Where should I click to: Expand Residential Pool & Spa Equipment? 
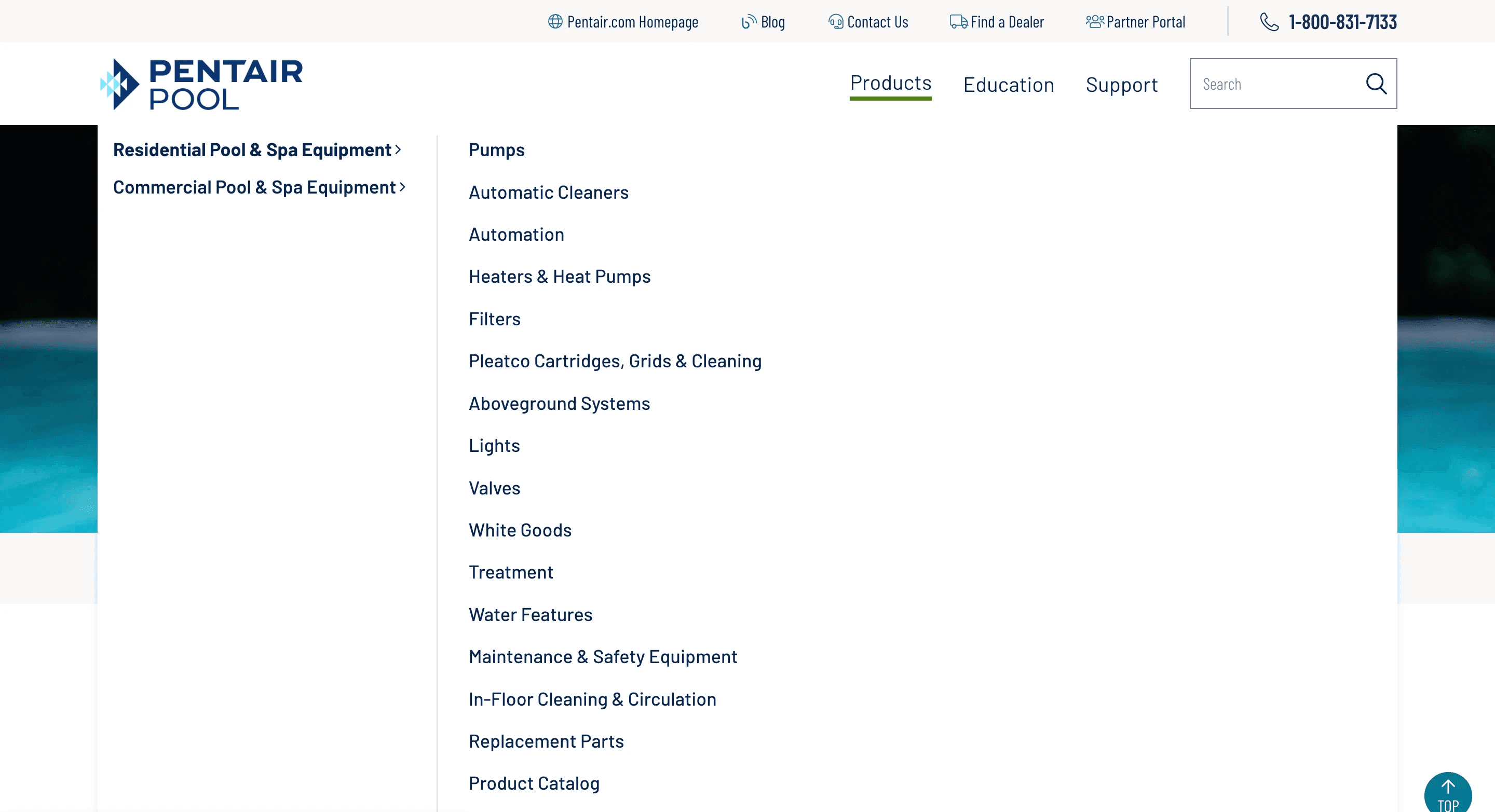(256, 149)
